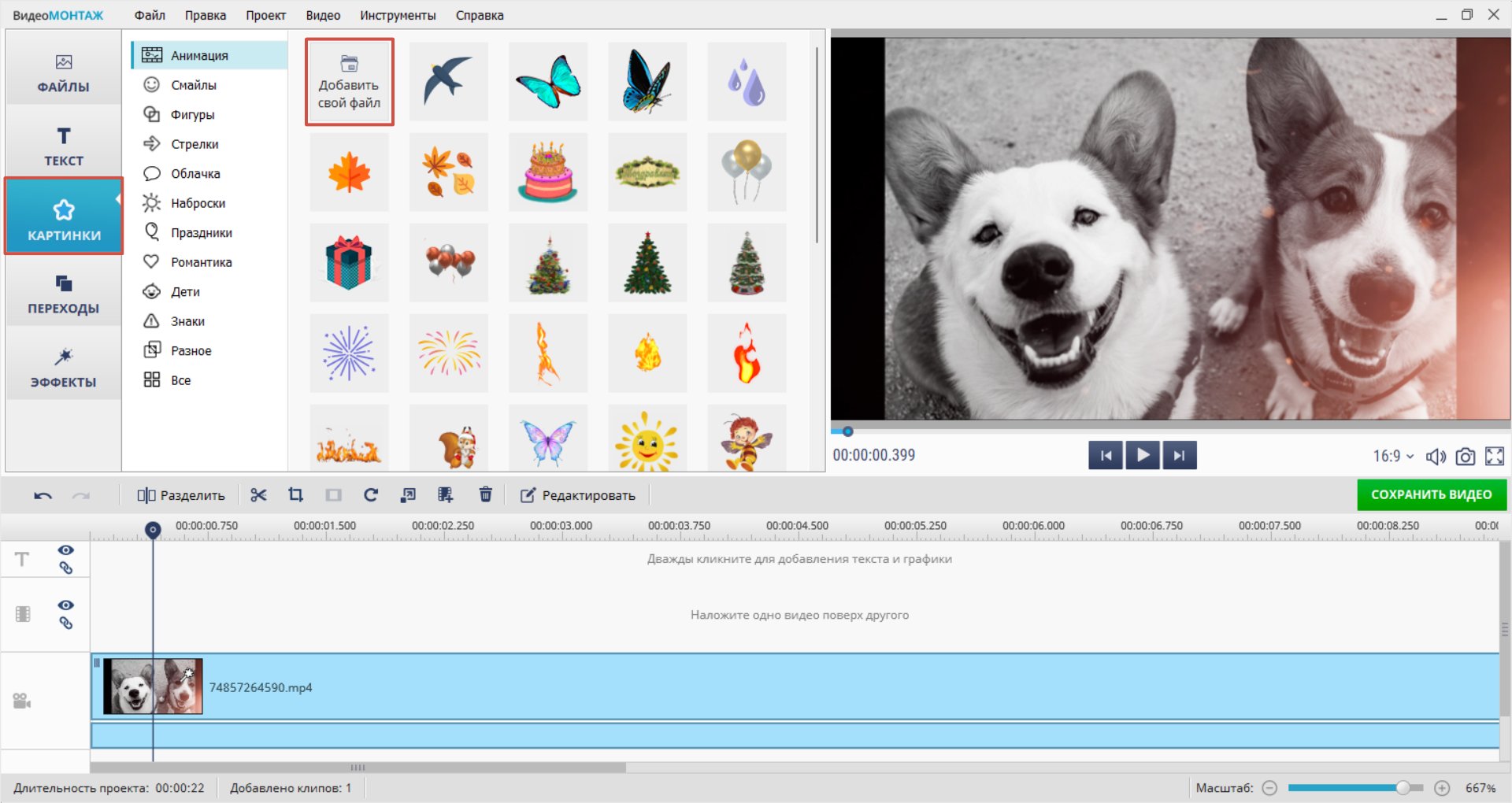The width and height of the screenshot is (1512, 803).
Task: Click the Масштаб zoom slider handle
Action: (1403, 788)
